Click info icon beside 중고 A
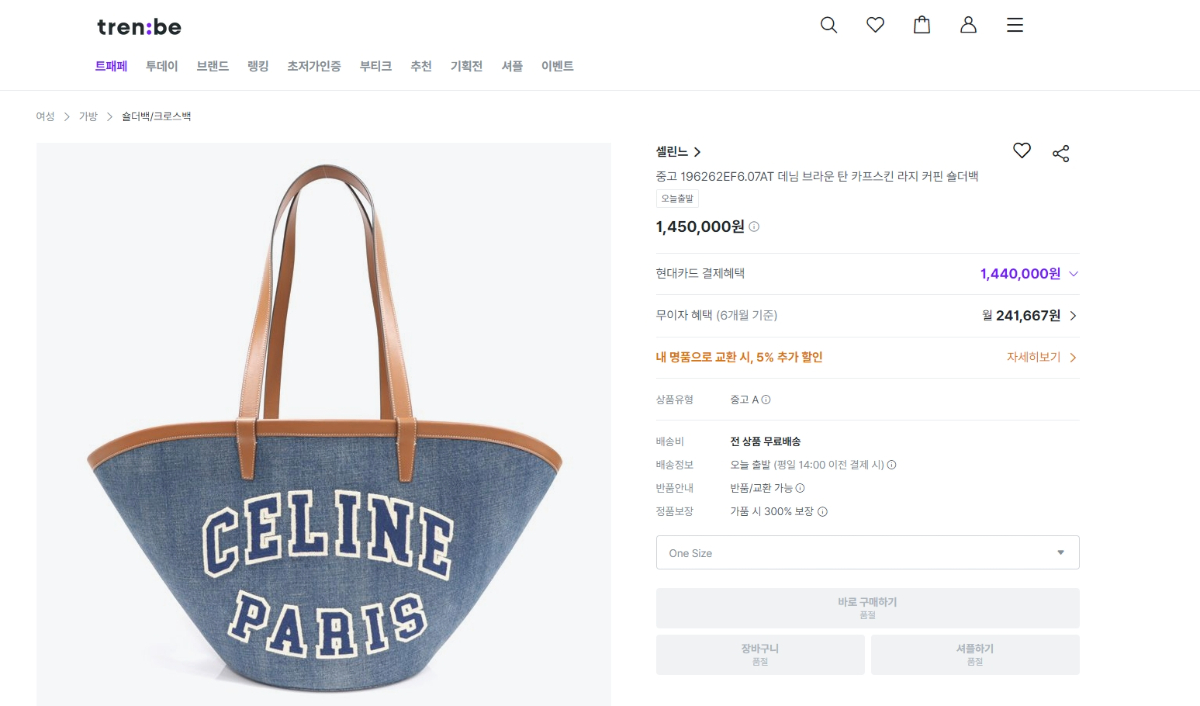 pyautogui.click(x=766, y=400)
